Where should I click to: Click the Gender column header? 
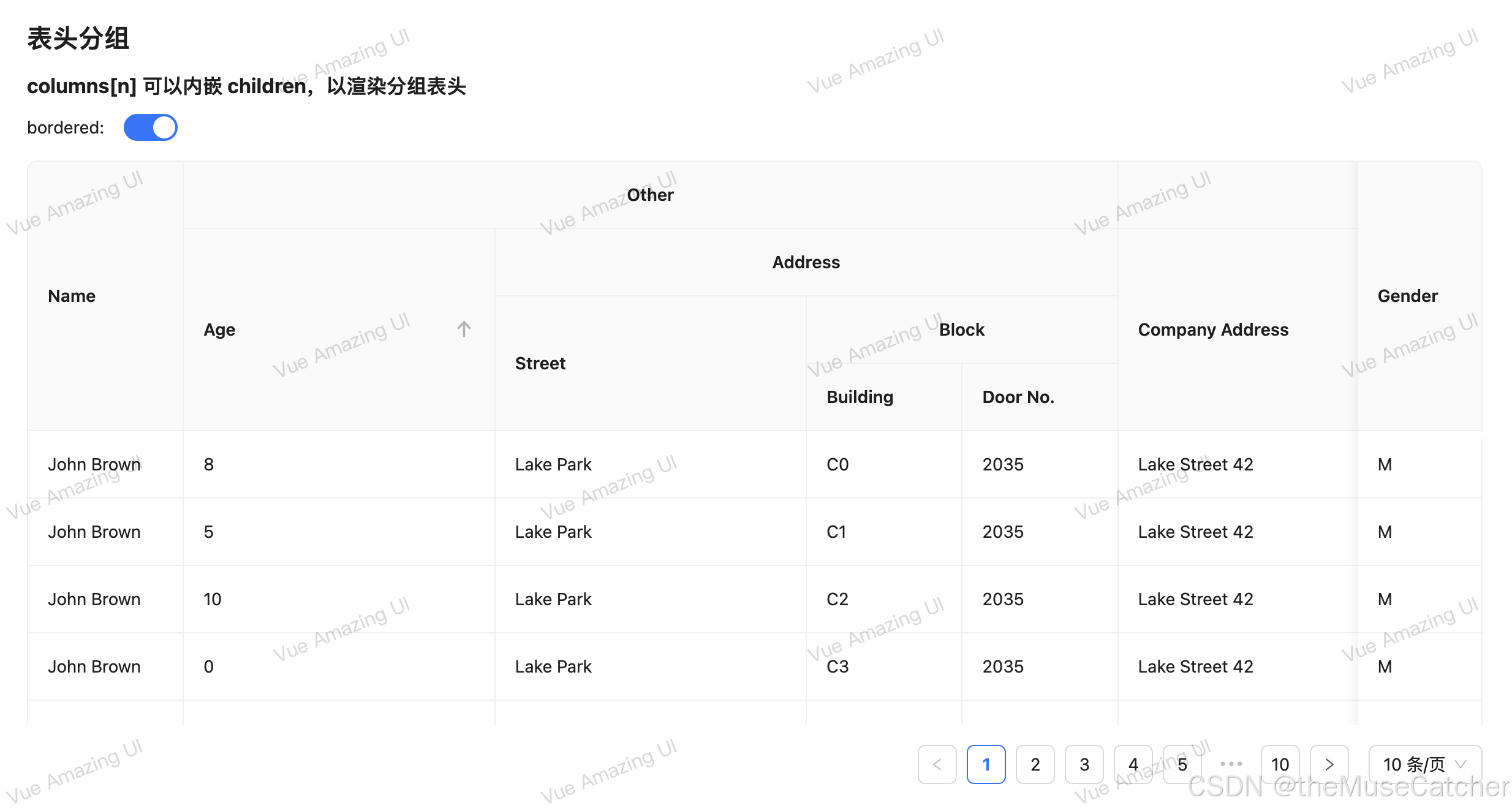(x=1407, y=296)
